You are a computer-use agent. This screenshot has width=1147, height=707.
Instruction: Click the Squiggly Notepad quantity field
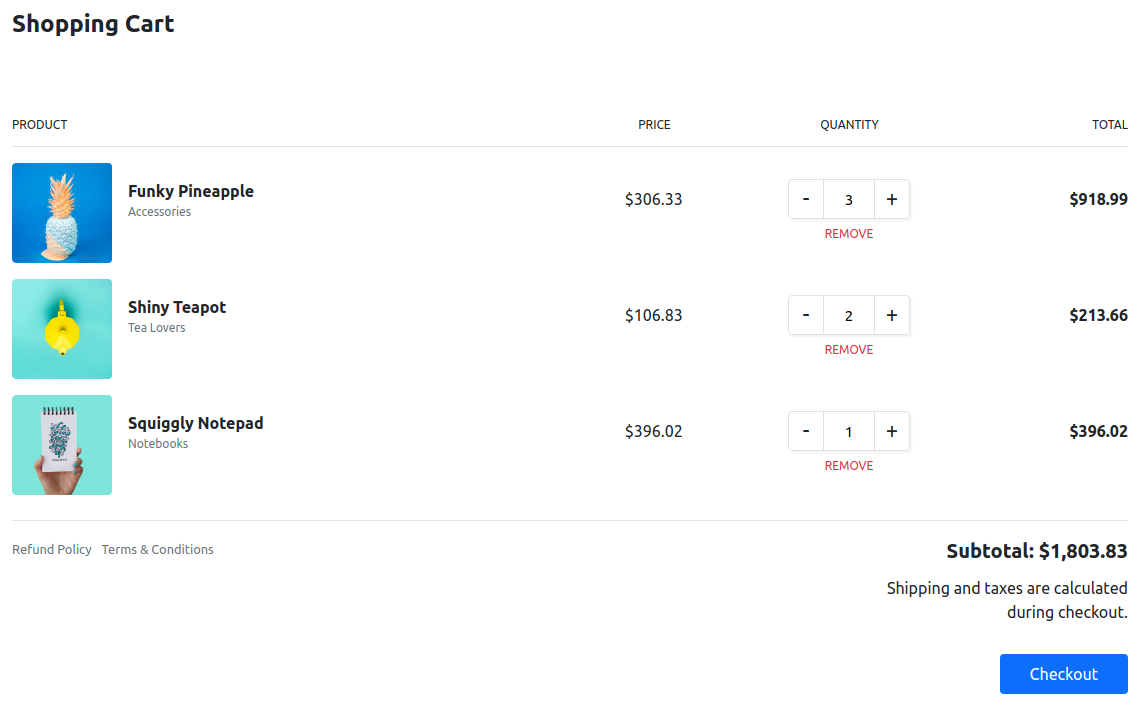click(x=848, y=430)
